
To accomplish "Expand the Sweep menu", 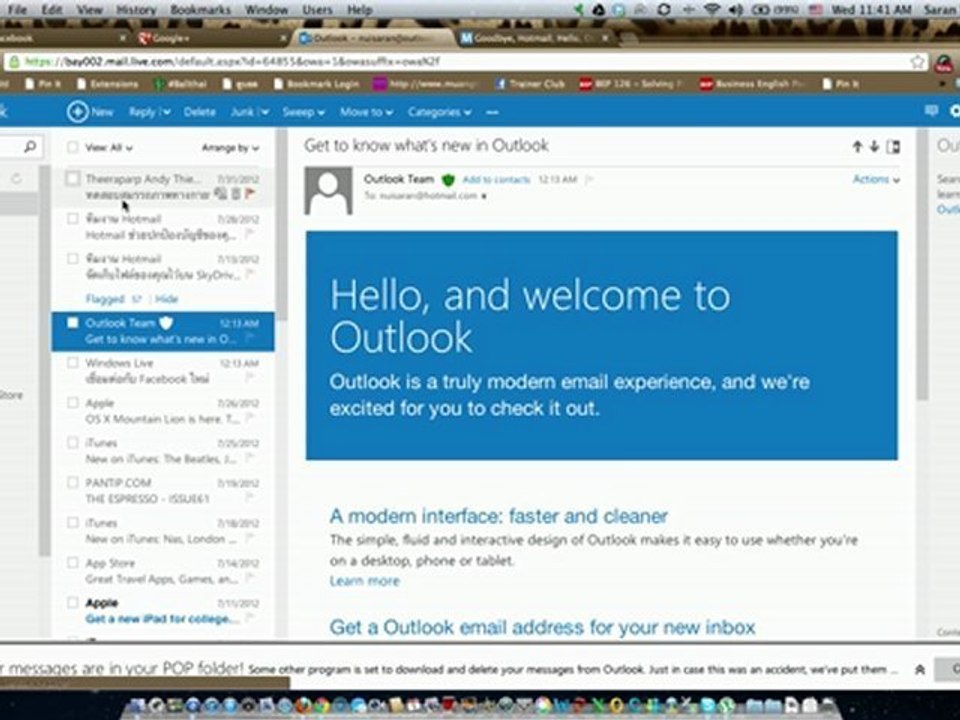I will click(304, 113).
